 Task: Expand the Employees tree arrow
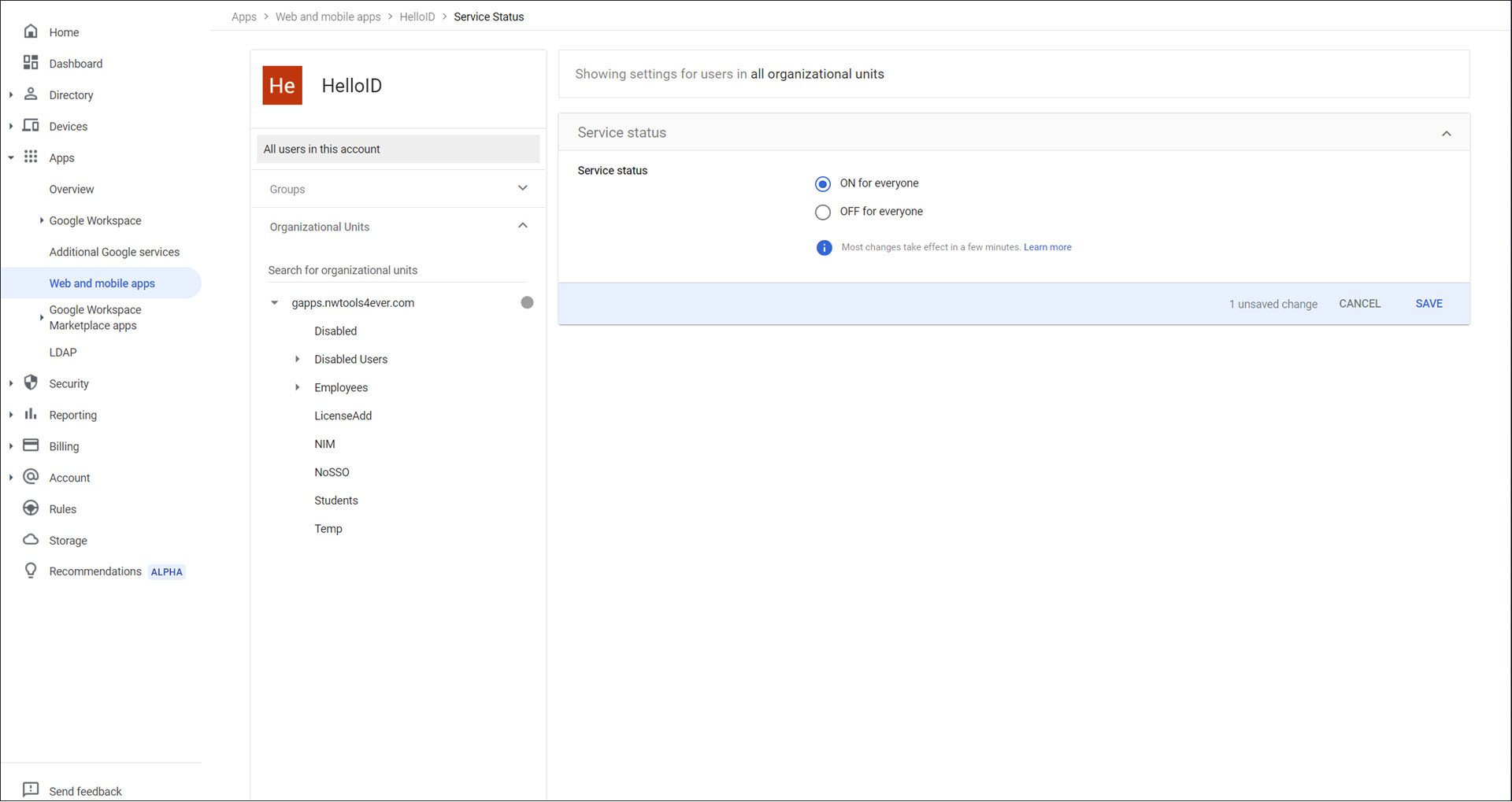coord(298,388)
